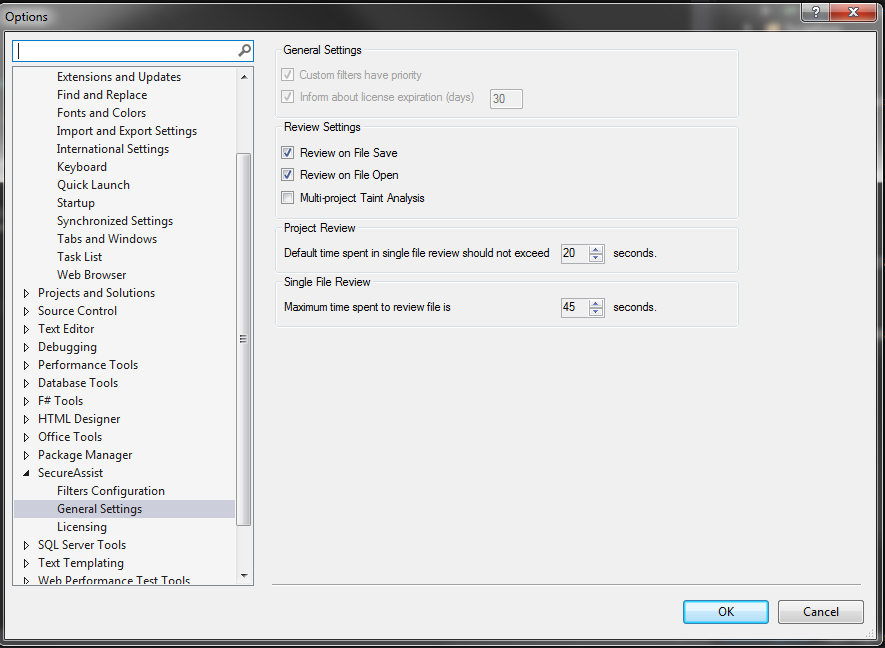Select Extensions and Updates item
This screenshot has height=648, width=885.
point(119,77)
